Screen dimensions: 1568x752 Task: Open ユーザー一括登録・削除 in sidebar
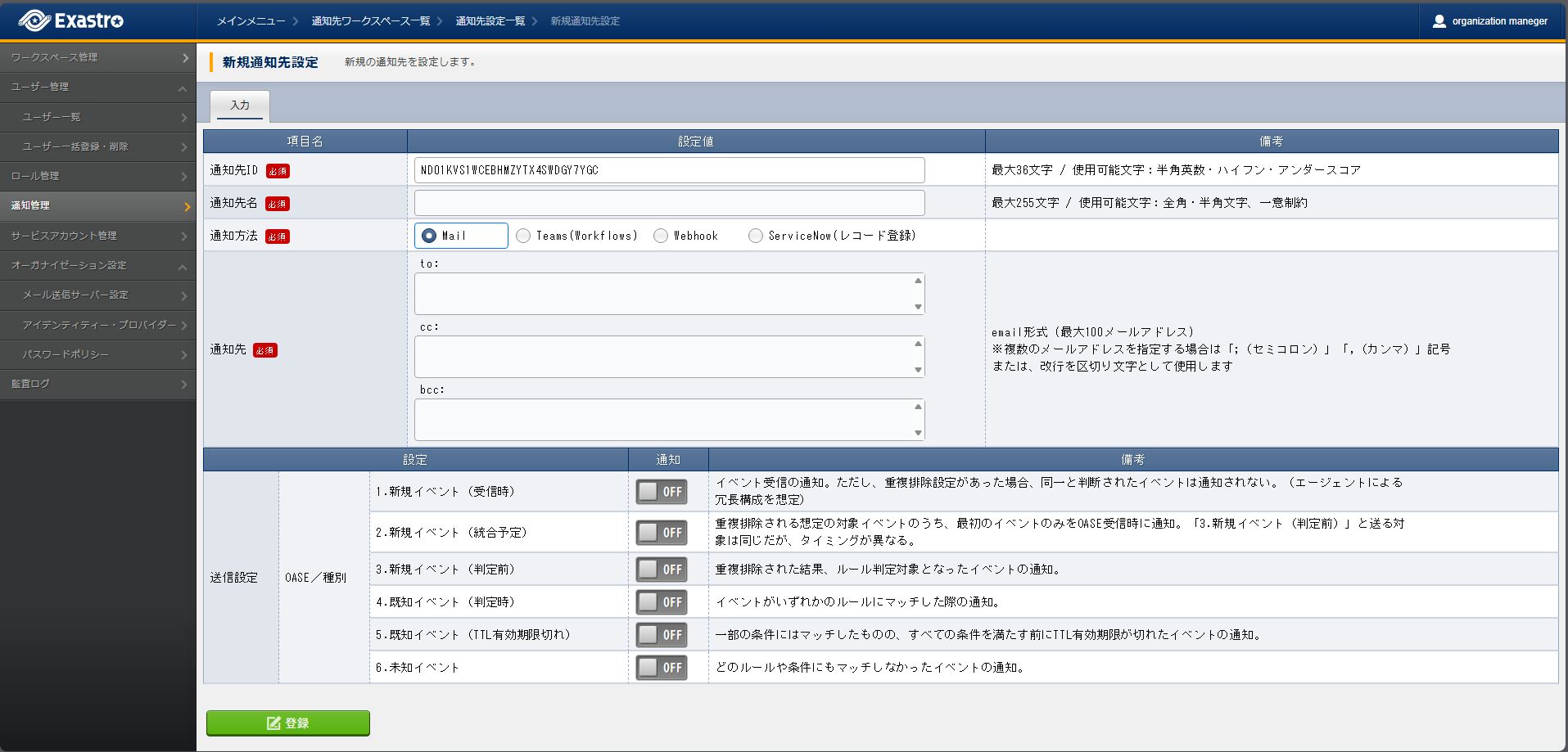98,146
